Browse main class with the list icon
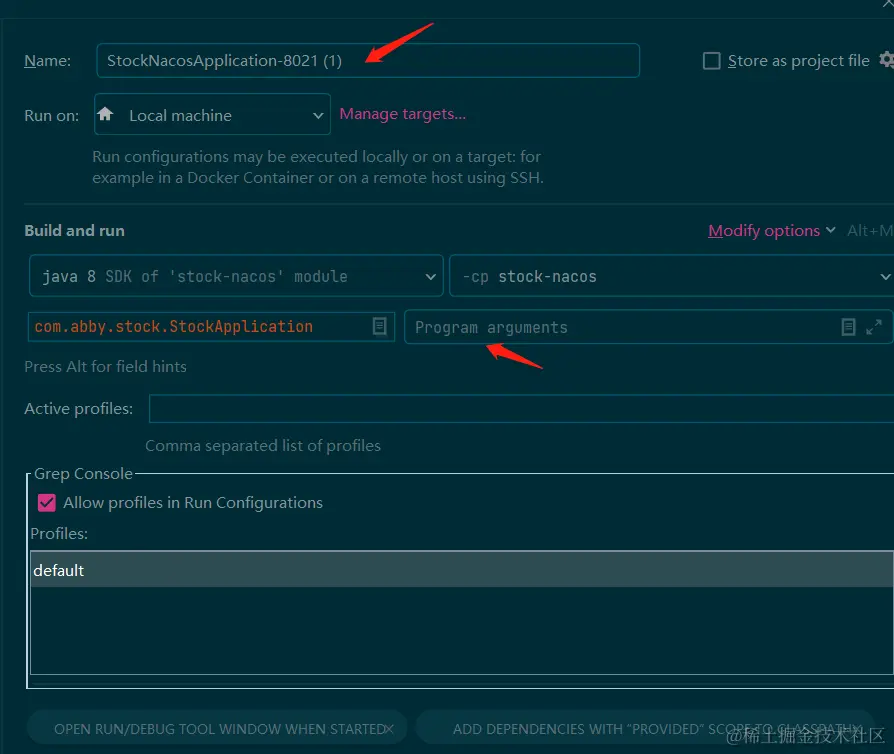This screenshot has width=894, height=754. 380,327
